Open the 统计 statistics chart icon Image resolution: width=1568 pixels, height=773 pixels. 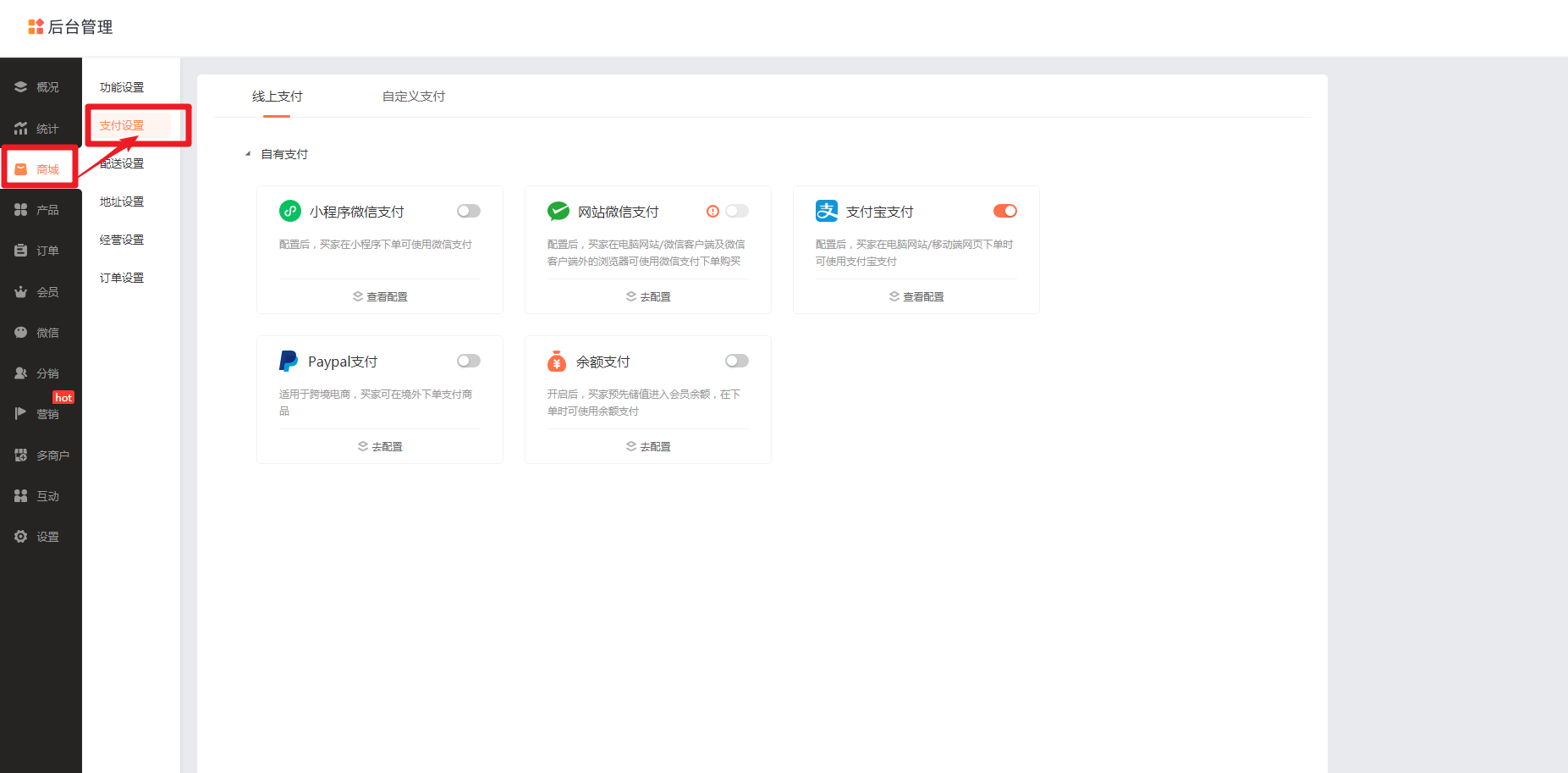click(x=20, y=129)
